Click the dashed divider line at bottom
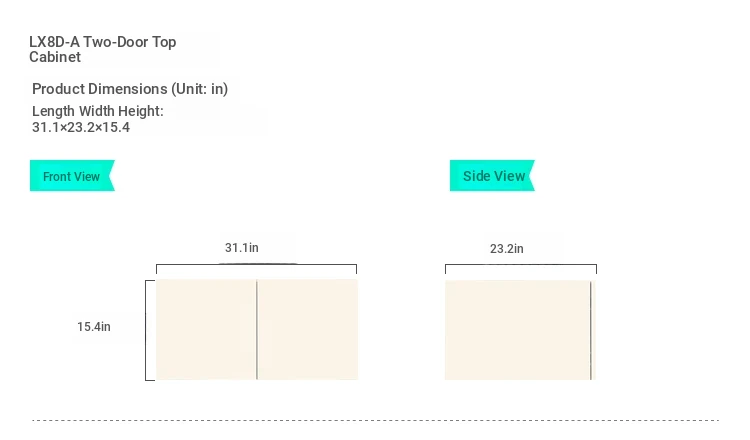 375,420
